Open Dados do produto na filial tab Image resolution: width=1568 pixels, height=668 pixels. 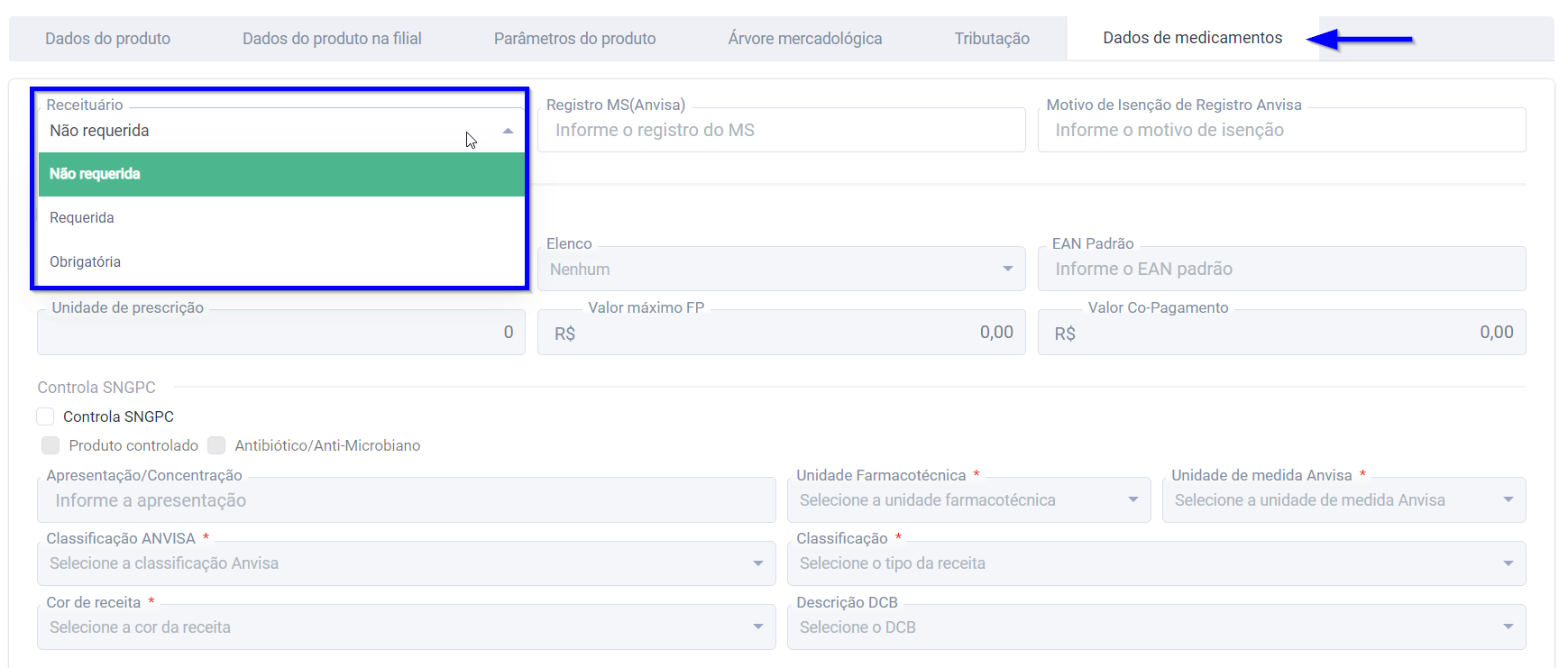(332, 39)
